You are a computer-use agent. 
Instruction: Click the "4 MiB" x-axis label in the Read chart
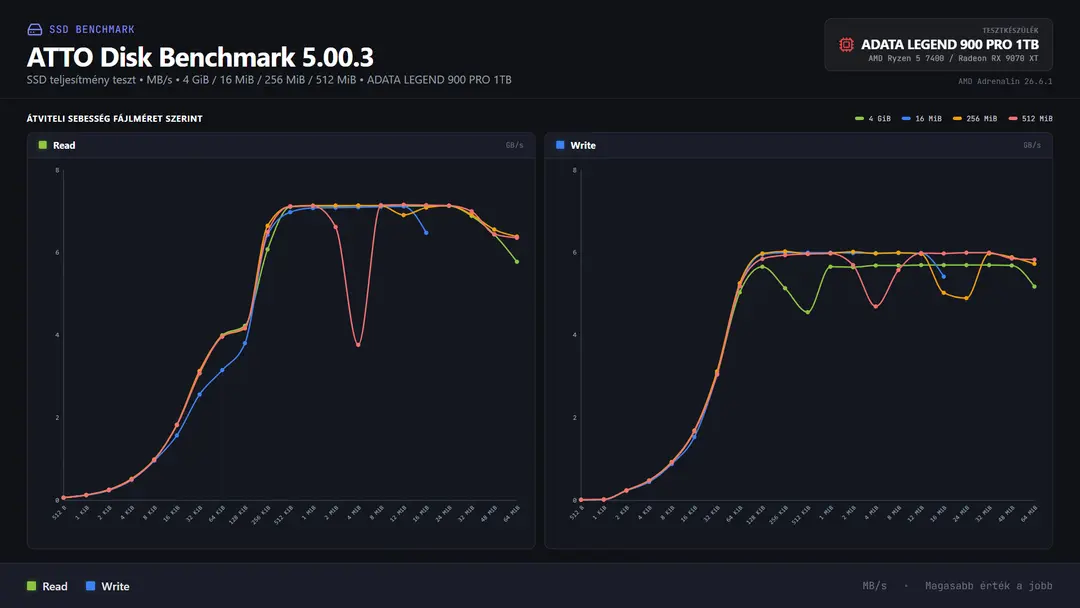point(353,513)
